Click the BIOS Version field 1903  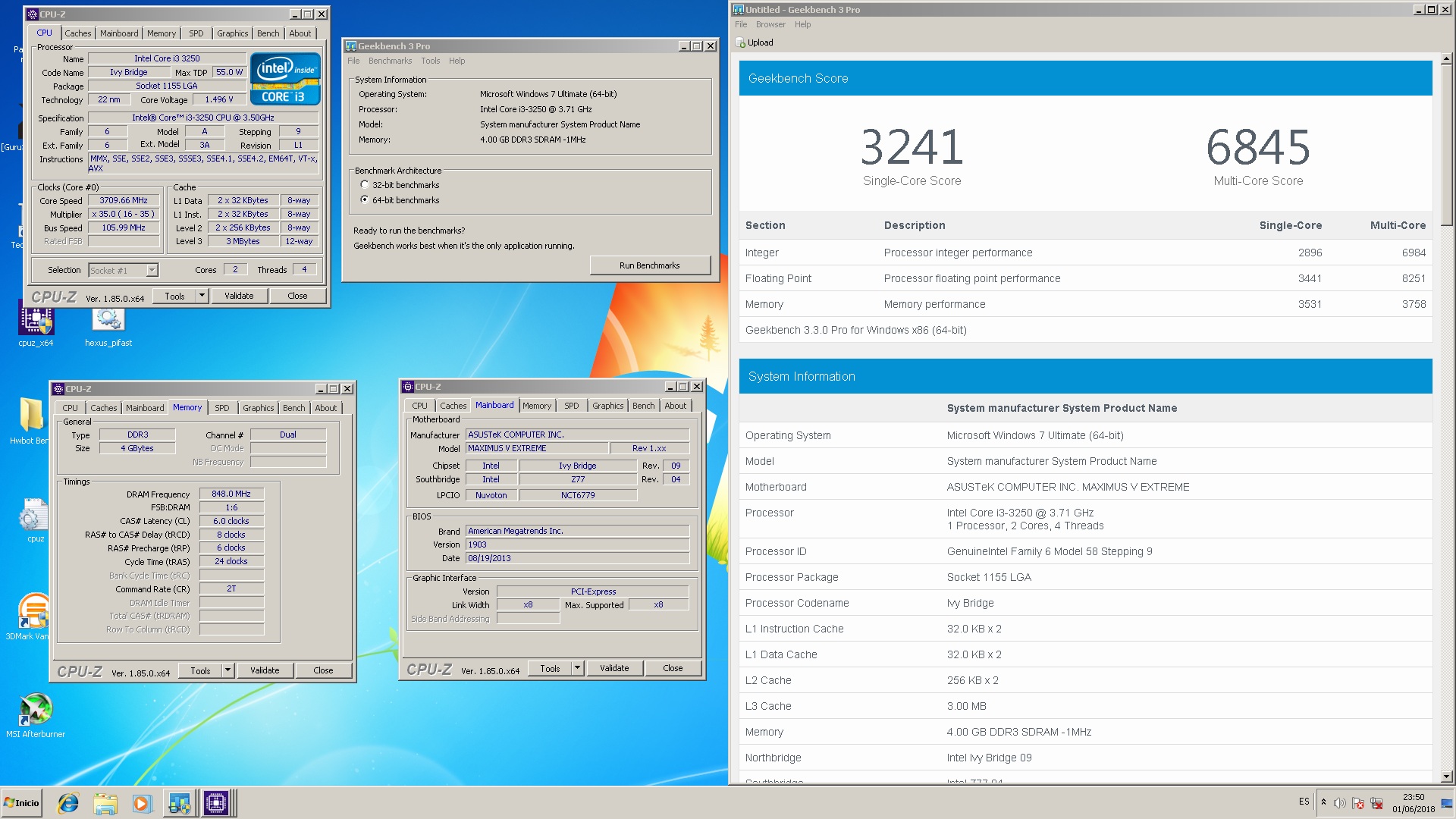(577, 544)
